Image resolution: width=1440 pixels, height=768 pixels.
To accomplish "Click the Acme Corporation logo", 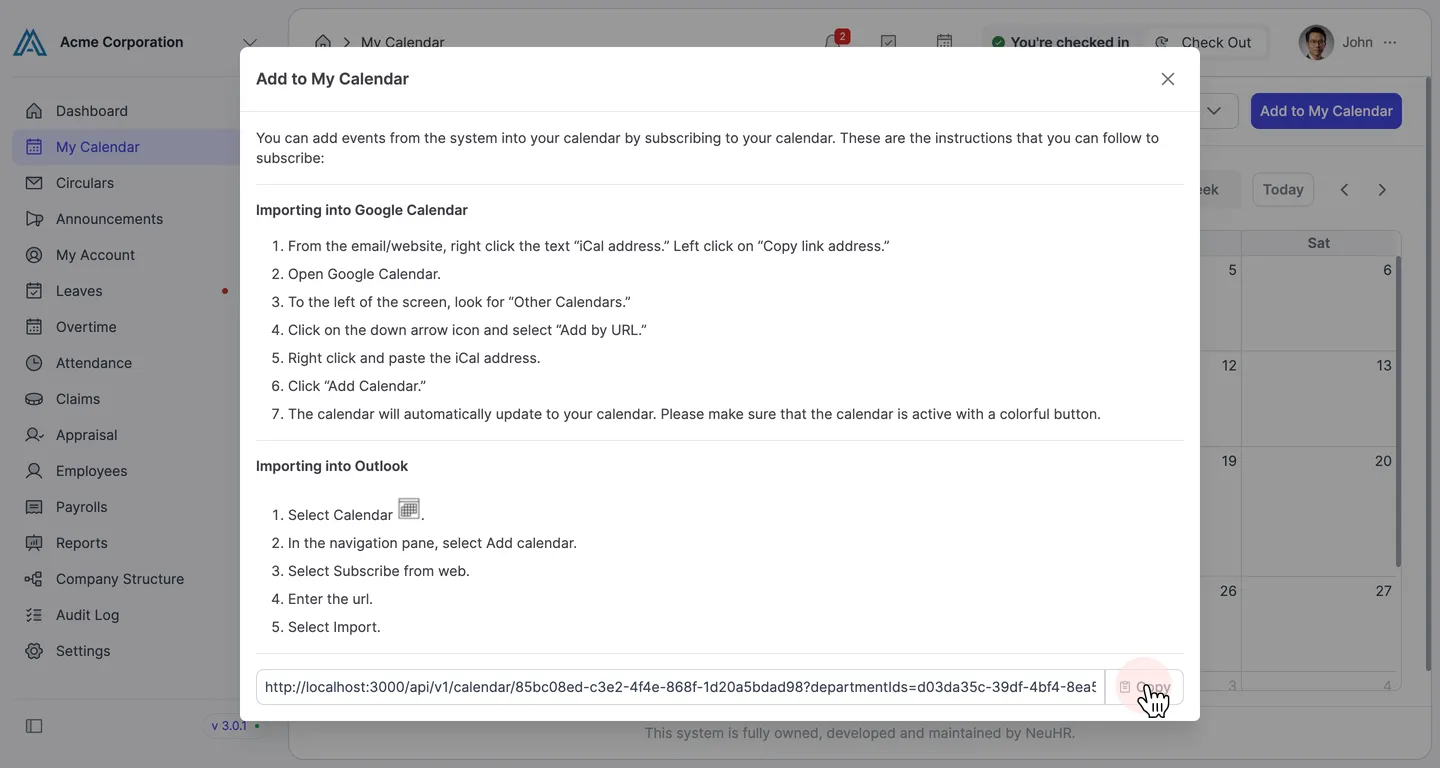I will 30,42.
